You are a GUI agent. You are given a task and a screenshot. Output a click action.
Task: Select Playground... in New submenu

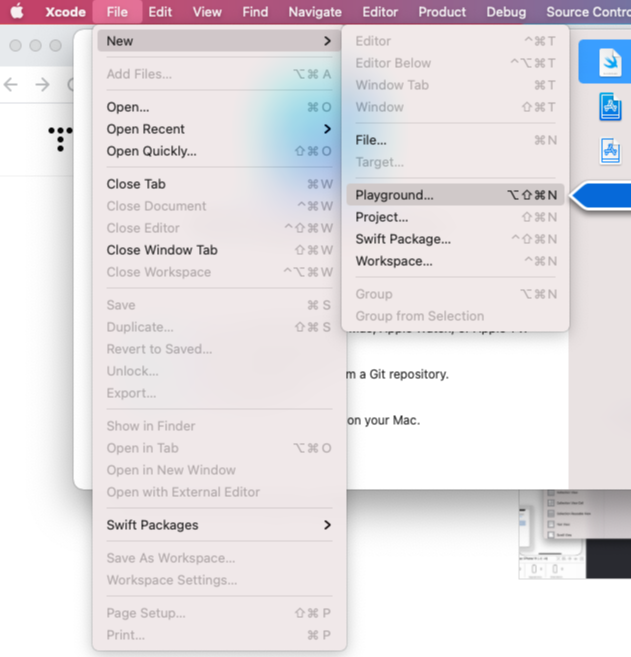[x=455, y=195]
